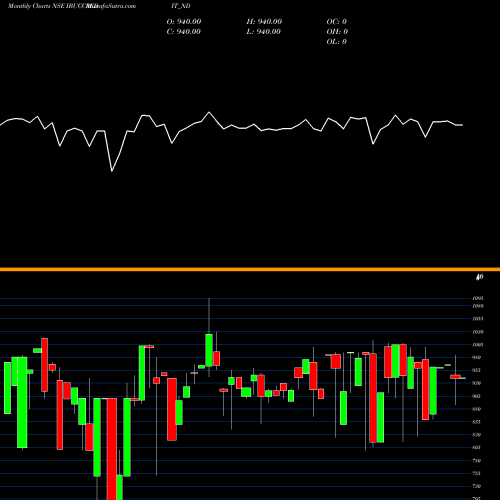The image size is (500, 500).
Task: Click the Monthly Charts NSE title text
Action: [36, 6]
